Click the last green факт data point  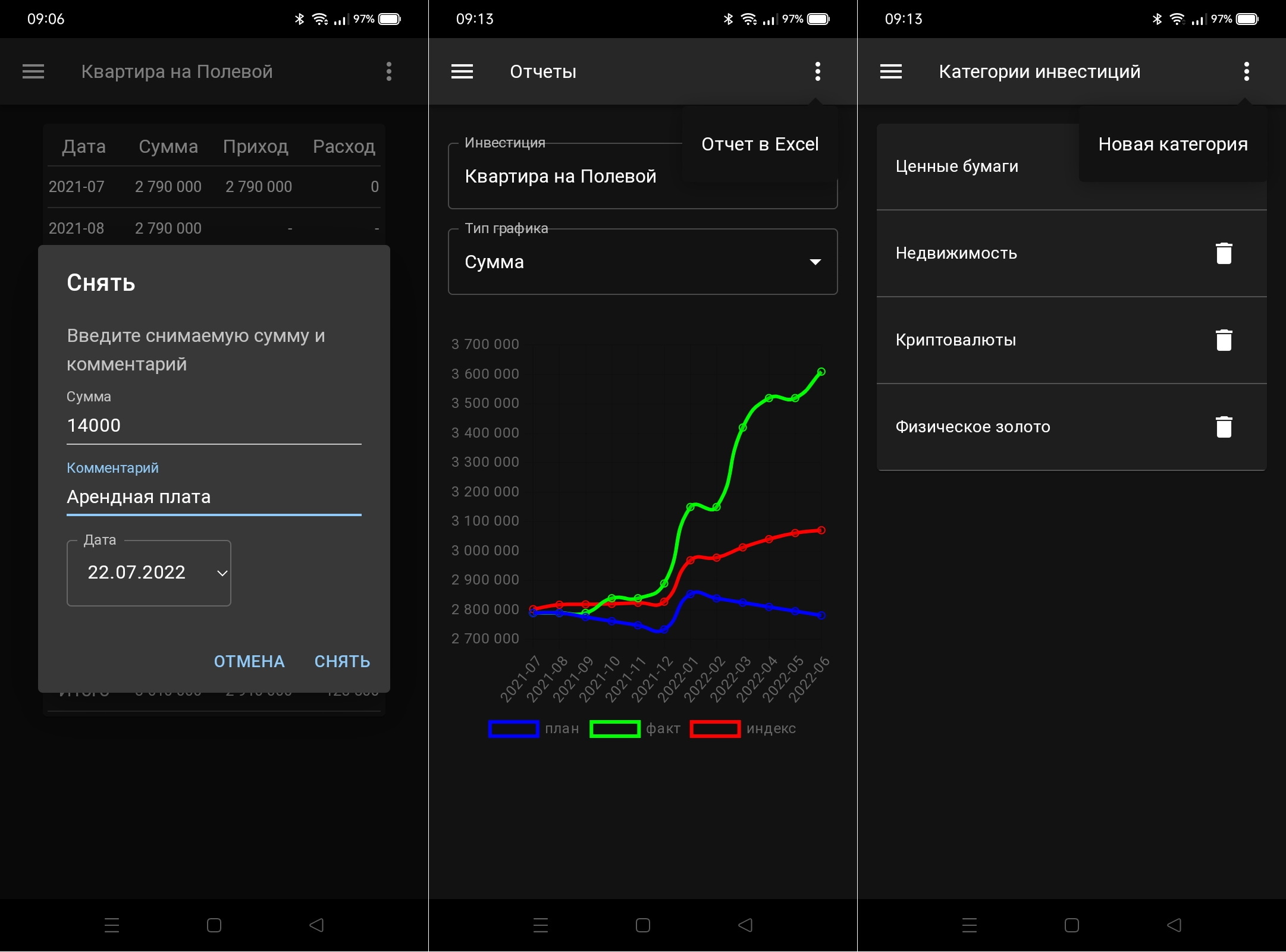pos(821,372)
